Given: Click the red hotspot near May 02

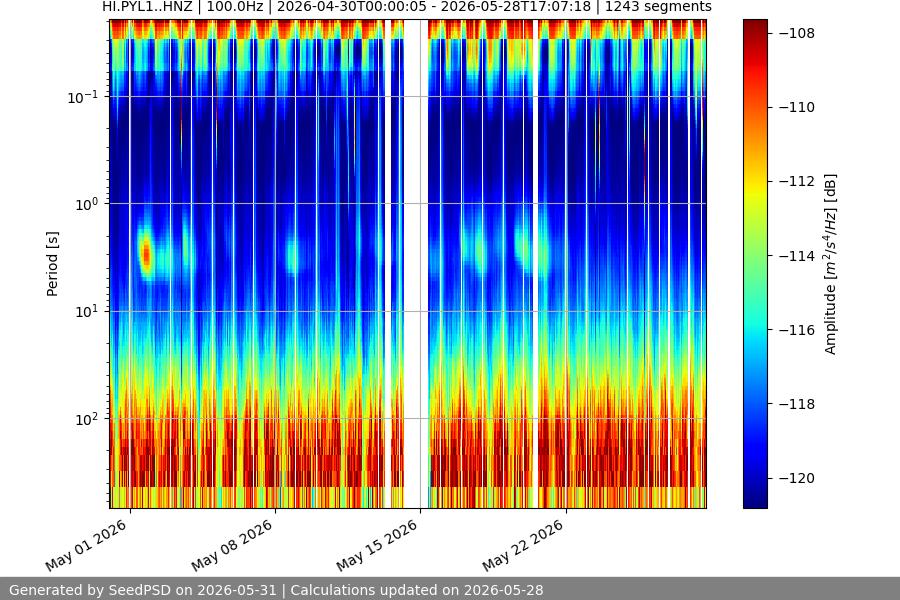Looking at the screenshot, I should point(146,254).
